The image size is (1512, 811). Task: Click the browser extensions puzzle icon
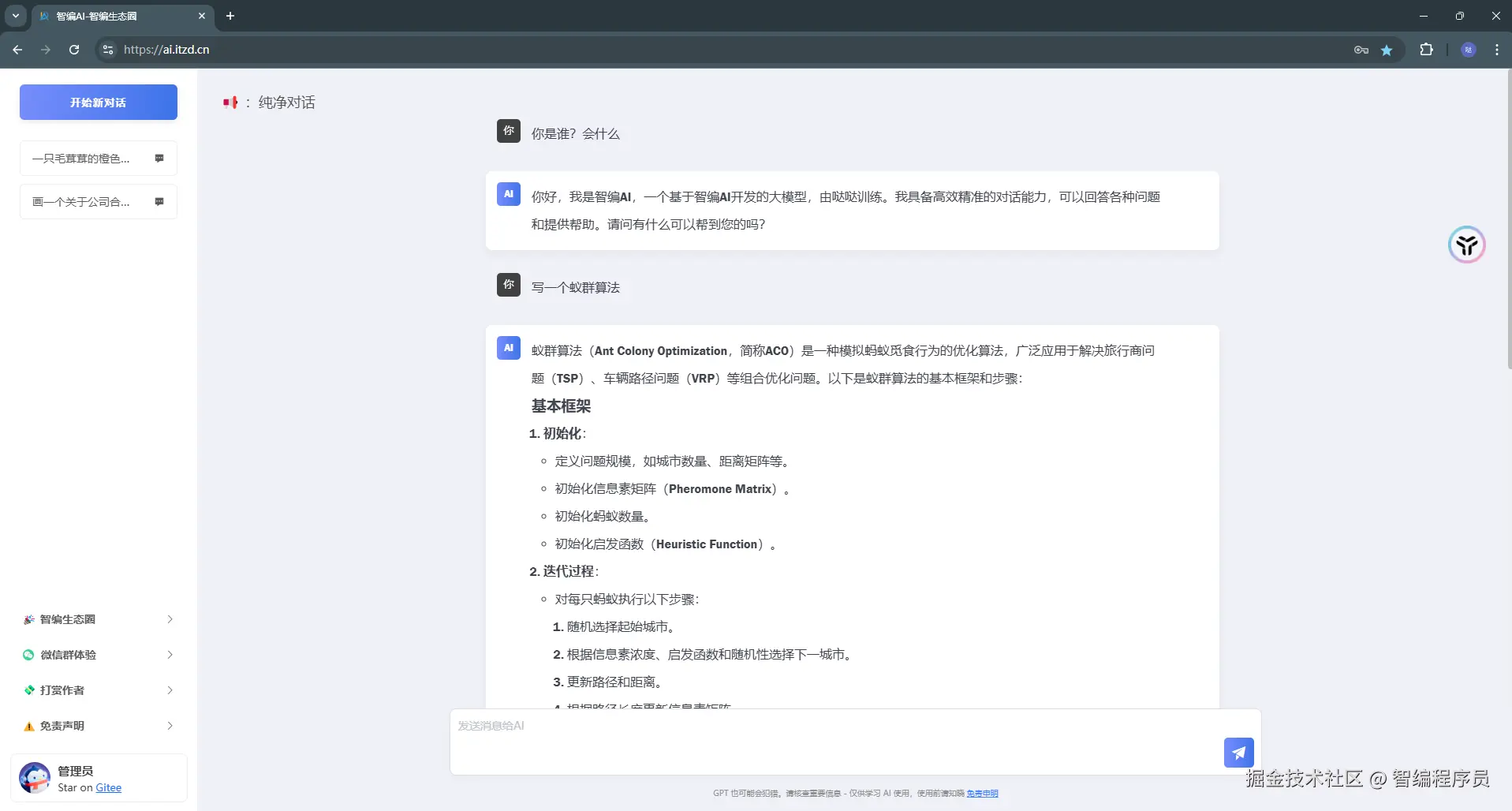point(1426,49)
